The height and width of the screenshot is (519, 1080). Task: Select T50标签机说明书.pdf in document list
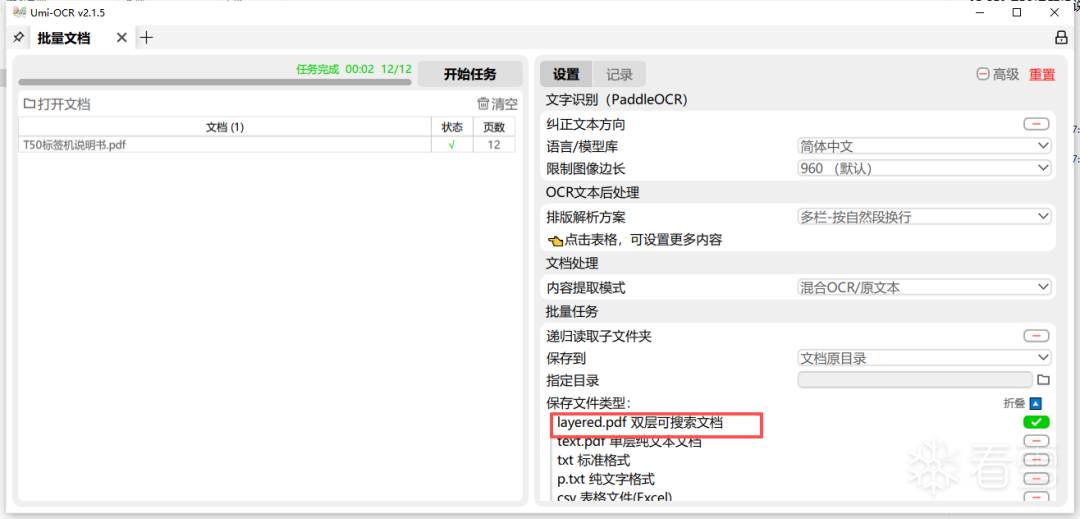tap(75, 145)
